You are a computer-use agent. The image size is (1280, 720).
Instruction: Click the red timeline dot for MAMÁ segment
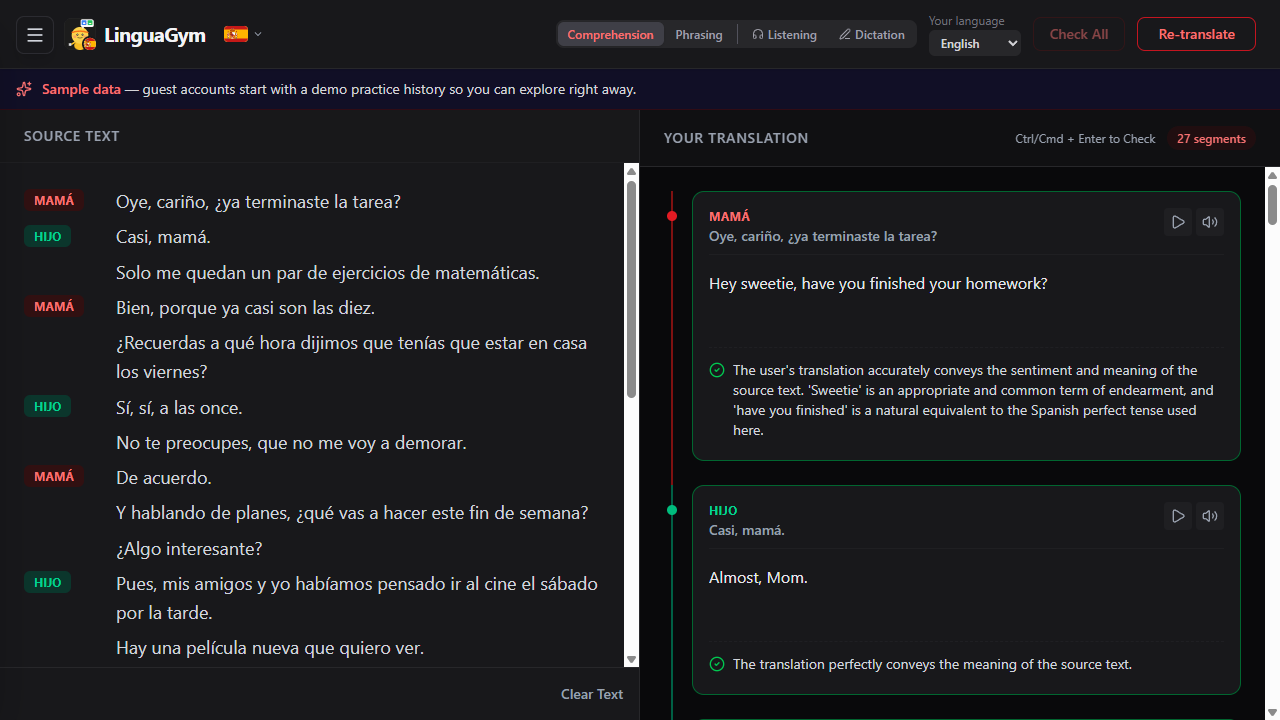click(672, 216)
